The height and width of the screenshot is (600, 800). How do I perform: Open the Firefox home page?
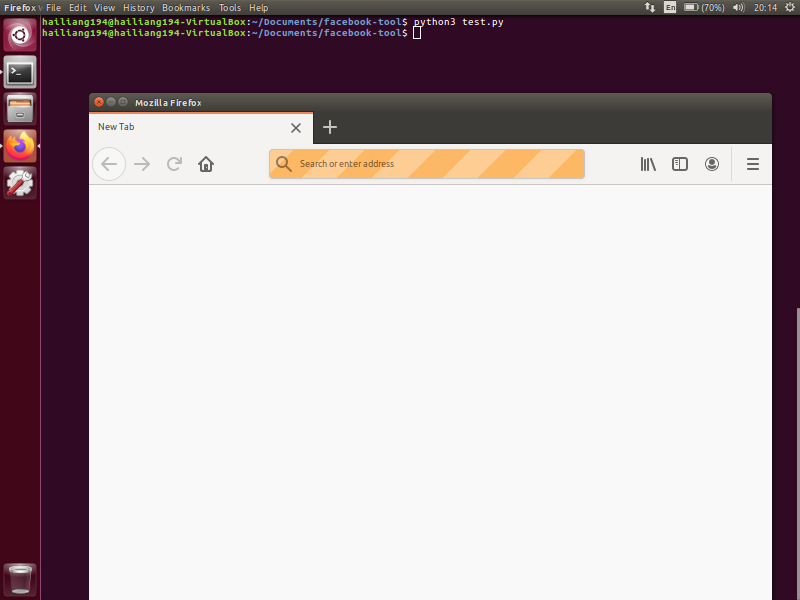206,164
